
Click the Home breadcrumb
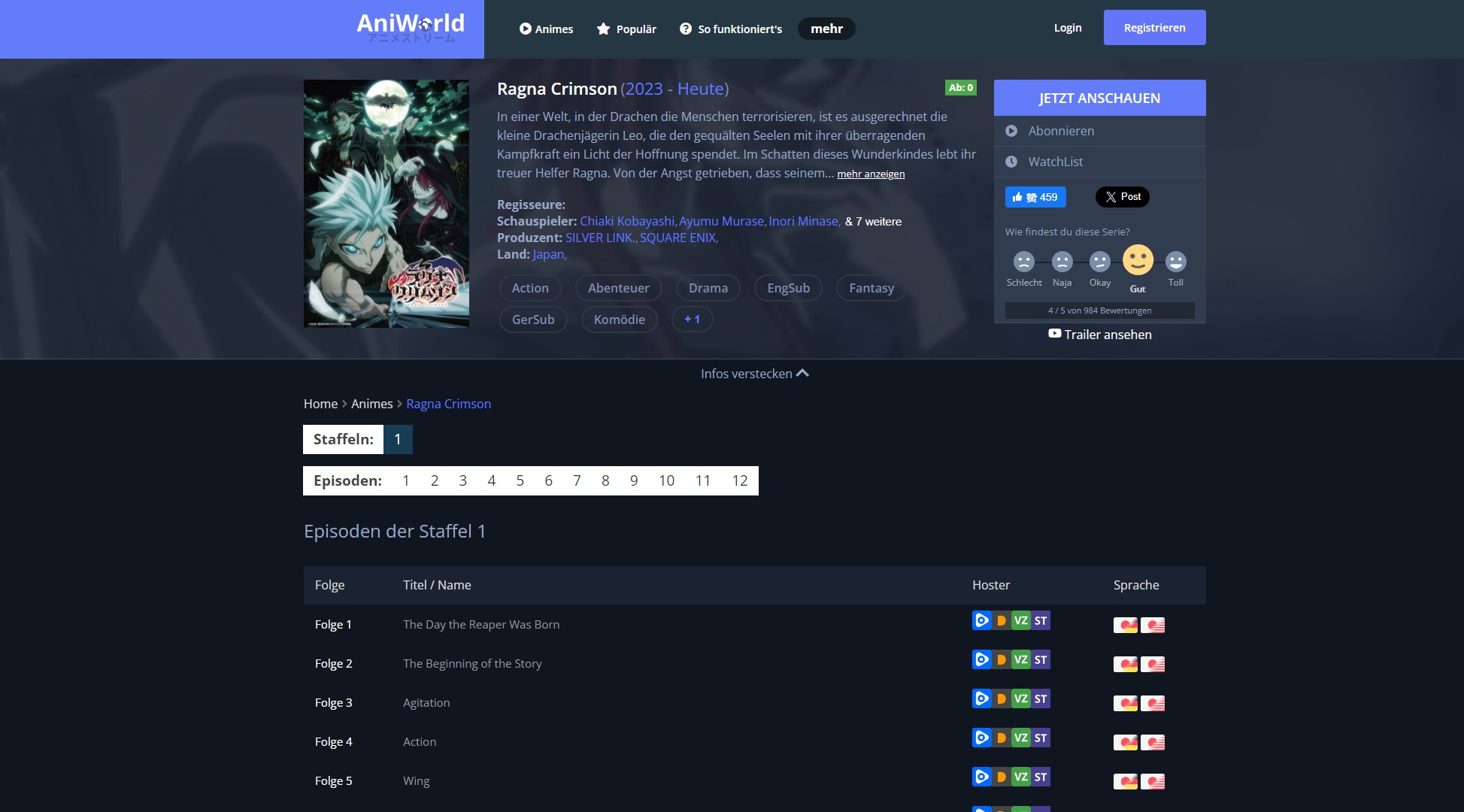click(320, 404)
